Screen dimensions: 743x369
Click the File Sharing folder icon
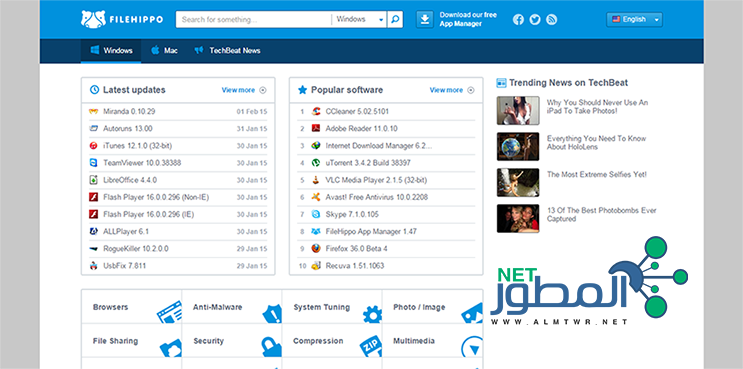(171, 348)
